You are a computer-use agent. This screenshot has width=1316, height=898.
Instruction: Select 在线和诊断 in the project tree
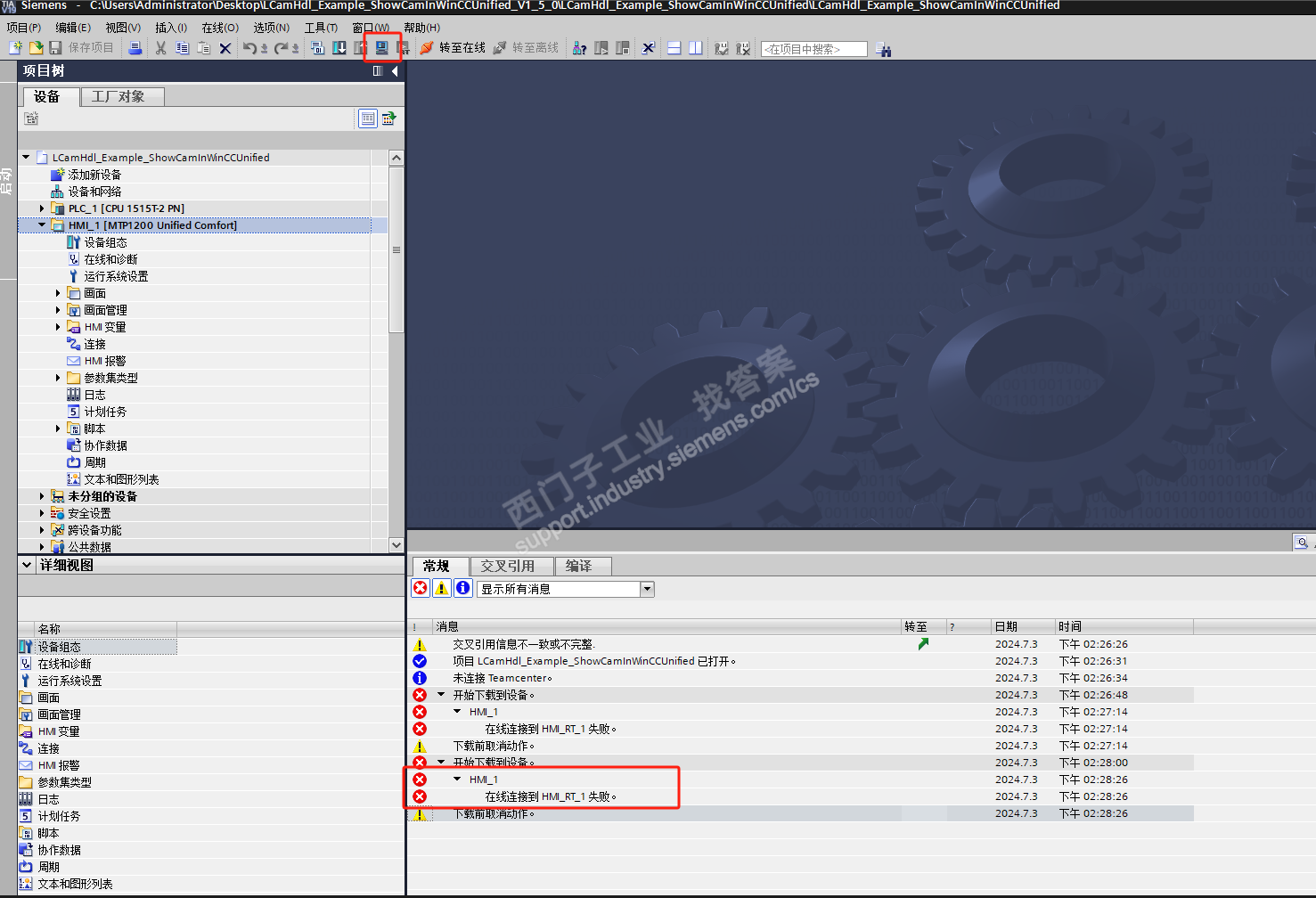(x=110, y=259)
